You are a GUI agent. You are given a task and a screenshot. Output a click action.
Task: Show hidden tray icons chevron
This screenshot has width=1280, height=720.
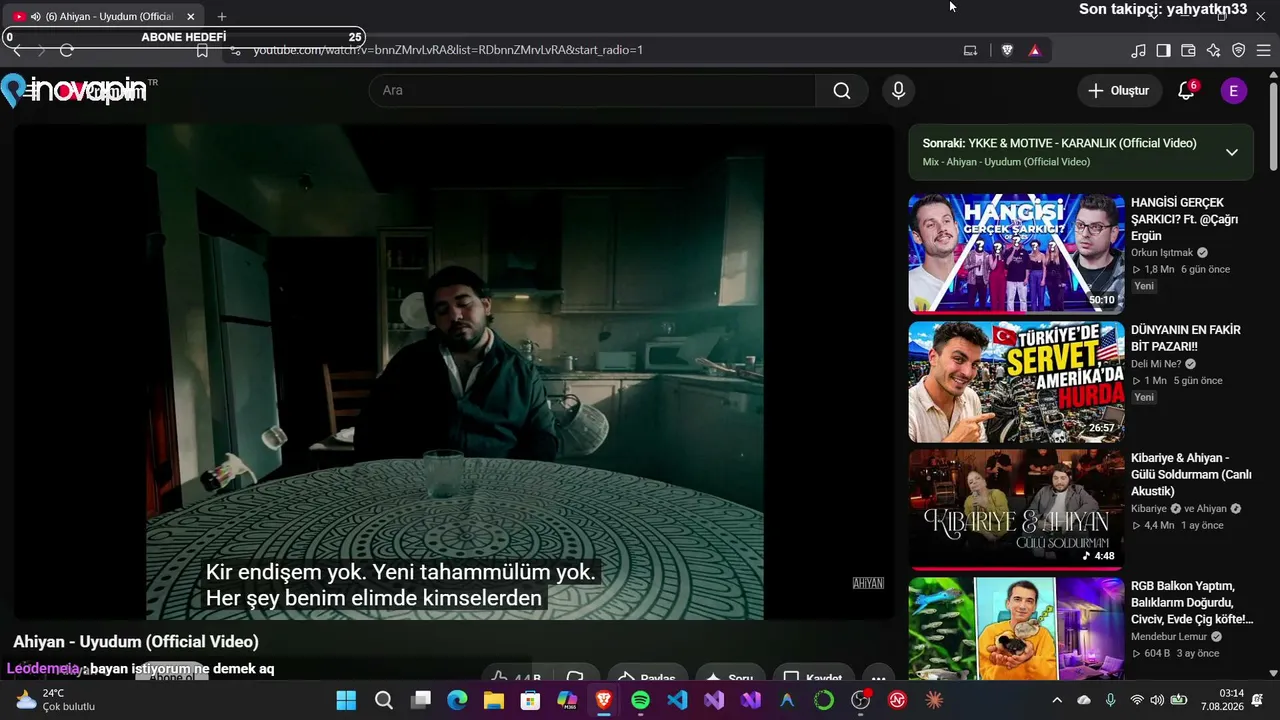(1057, 700)
